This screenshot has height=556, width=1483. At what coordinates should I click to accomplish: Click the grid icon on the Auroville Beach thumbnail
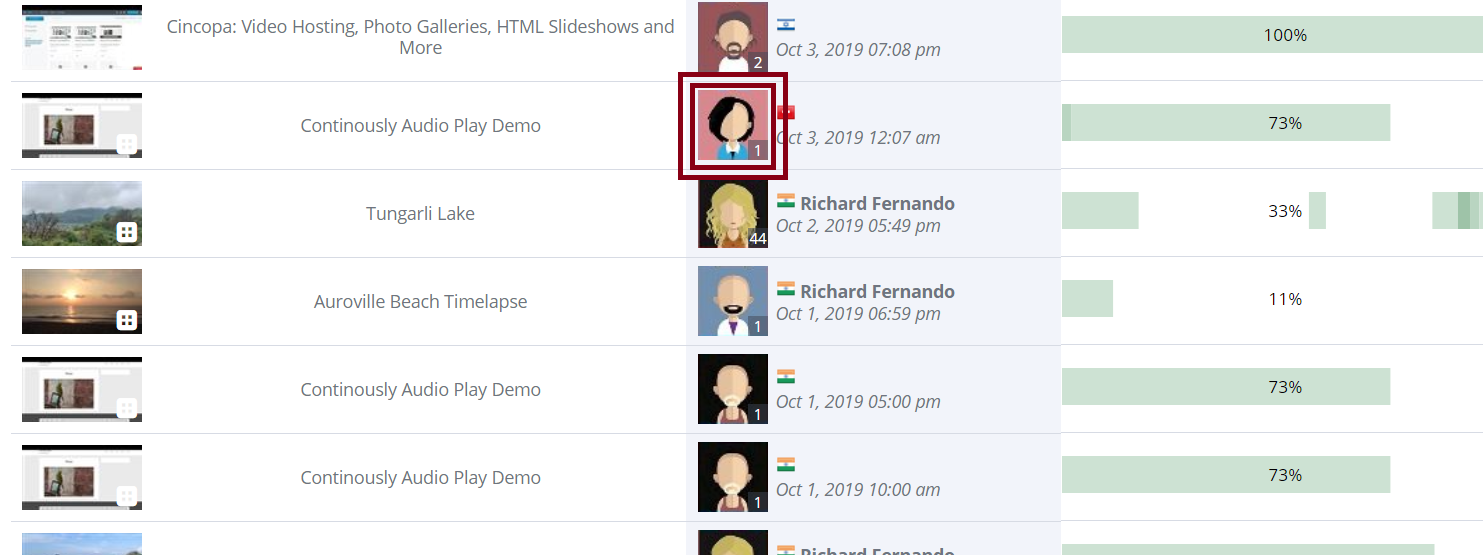click(x=126, y=320)
